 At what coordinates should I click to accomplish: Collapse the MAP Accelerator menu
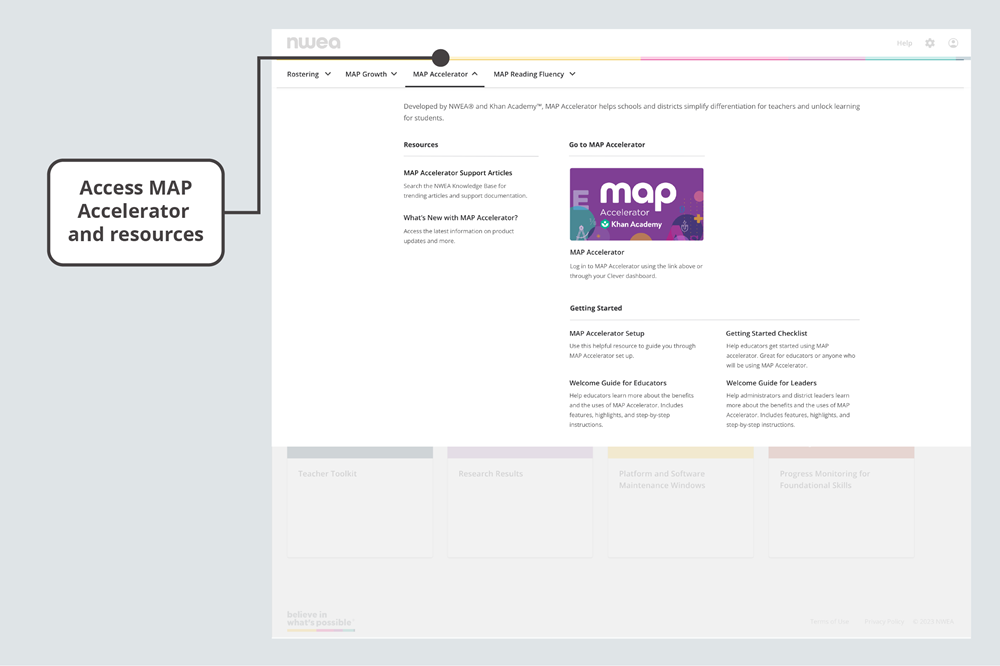coord(445,74)
